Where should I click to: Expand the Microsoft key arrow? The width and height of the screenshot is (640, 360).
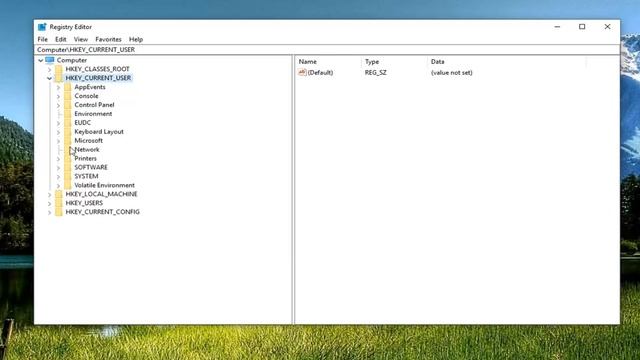(x=58, y=141)
